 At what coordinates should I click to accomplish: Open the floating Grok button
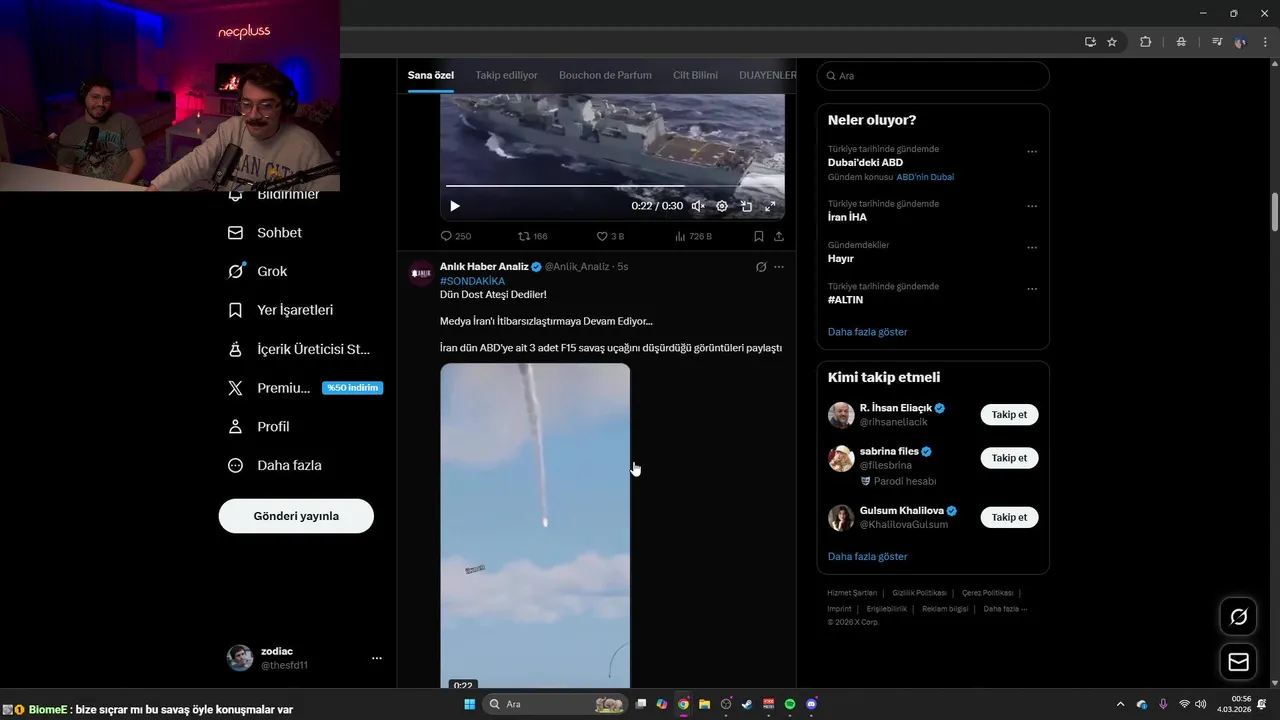pyautogui.click(x=1238, y=617)
